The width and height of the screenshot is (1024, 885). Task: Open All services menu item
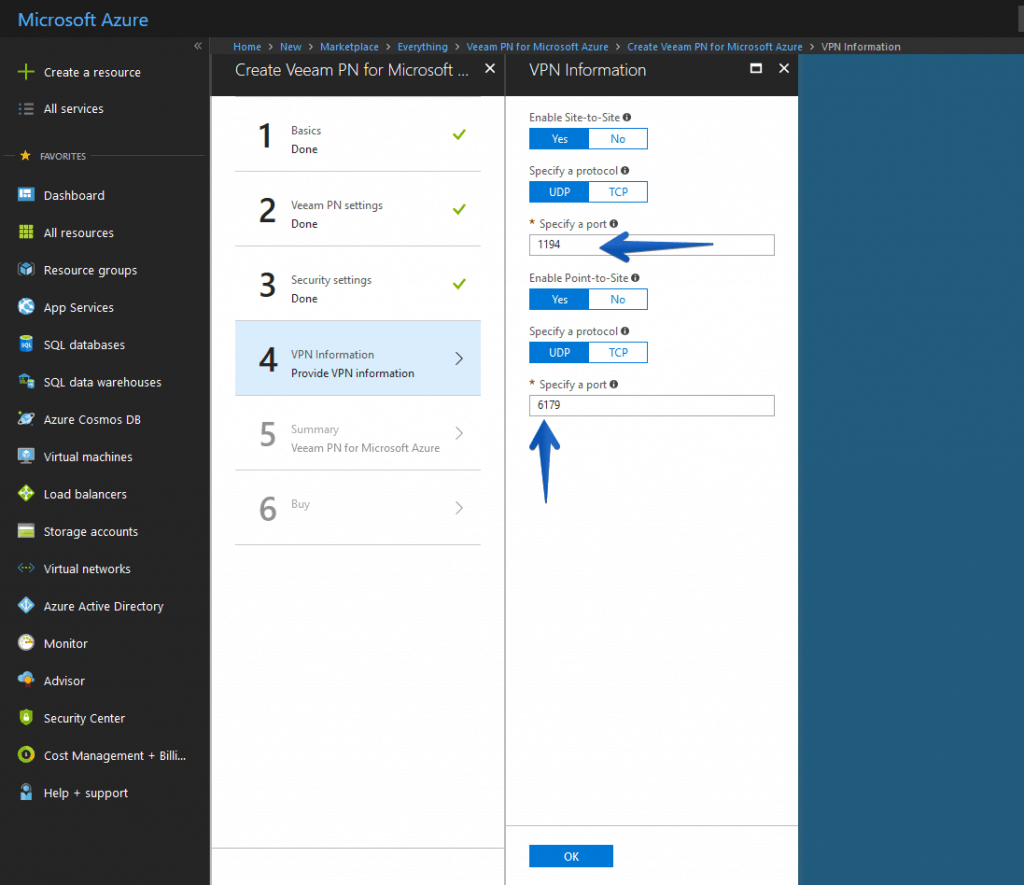coord(73,109)
